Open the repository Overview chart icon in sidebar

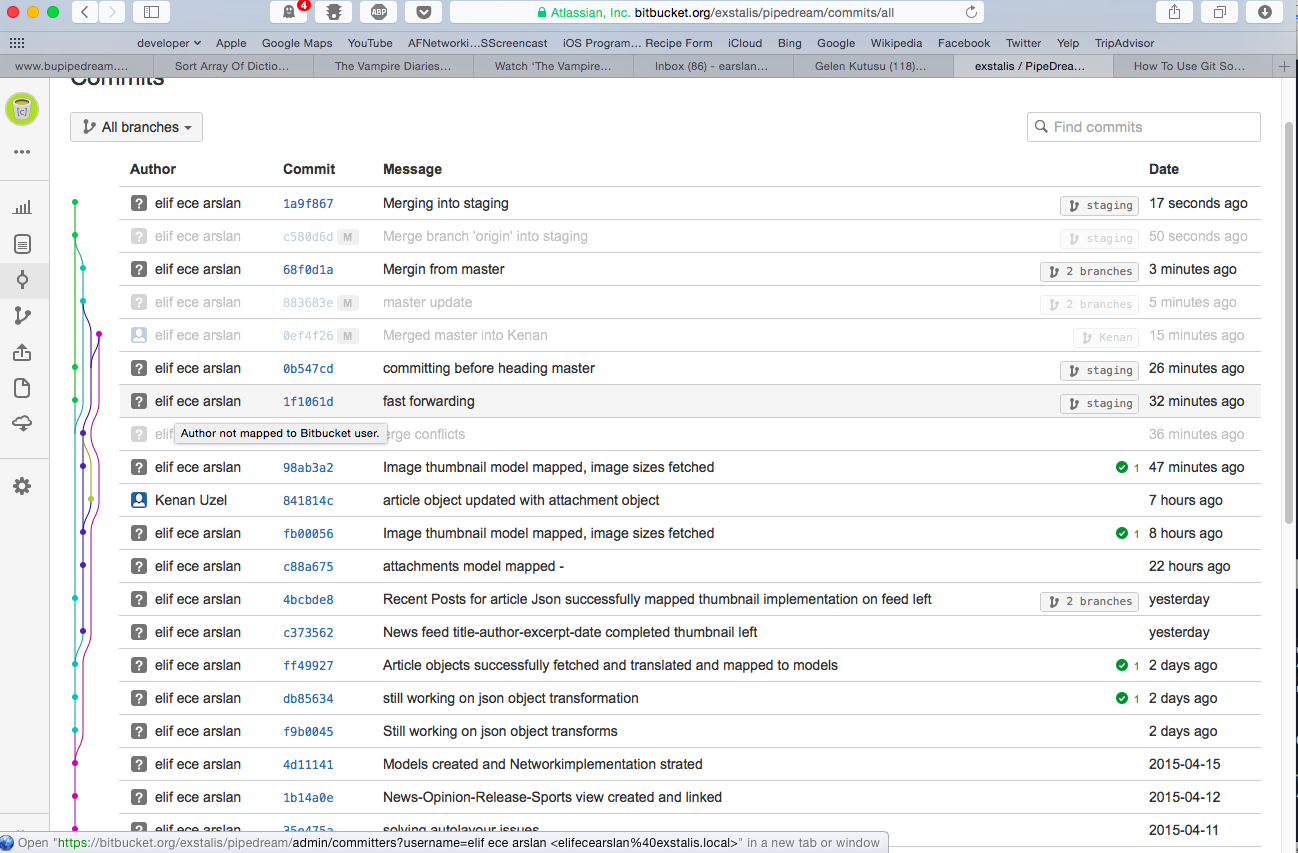tap(22, 208)
